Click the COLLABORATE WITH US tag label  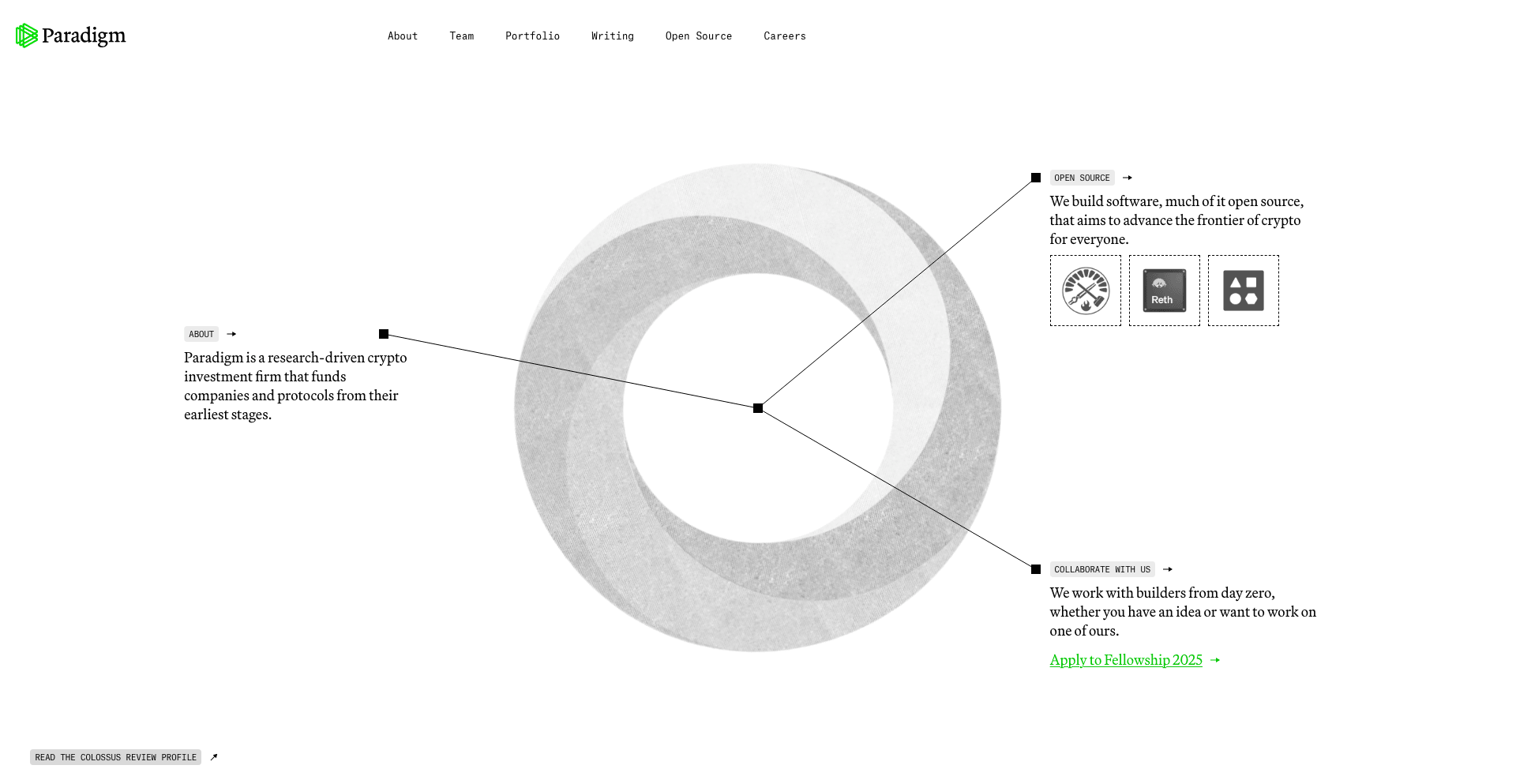[1102, 569]
